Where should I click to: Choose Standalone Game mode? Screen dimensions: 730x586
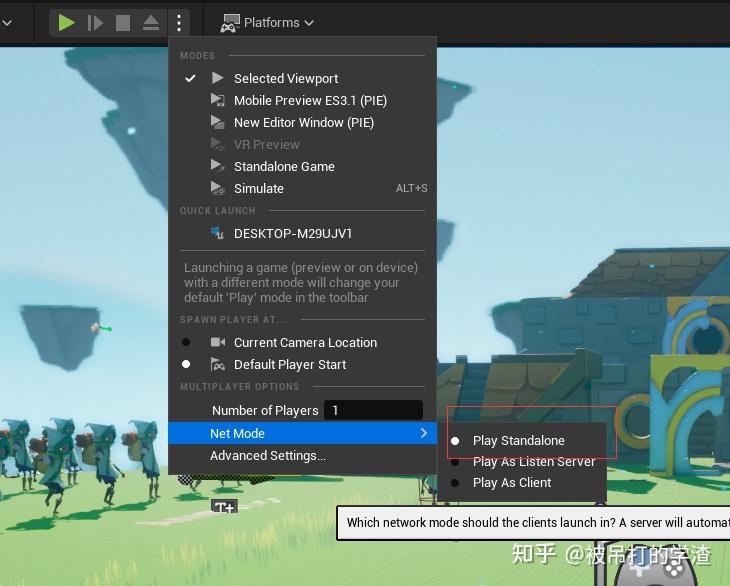click(303, 166)
